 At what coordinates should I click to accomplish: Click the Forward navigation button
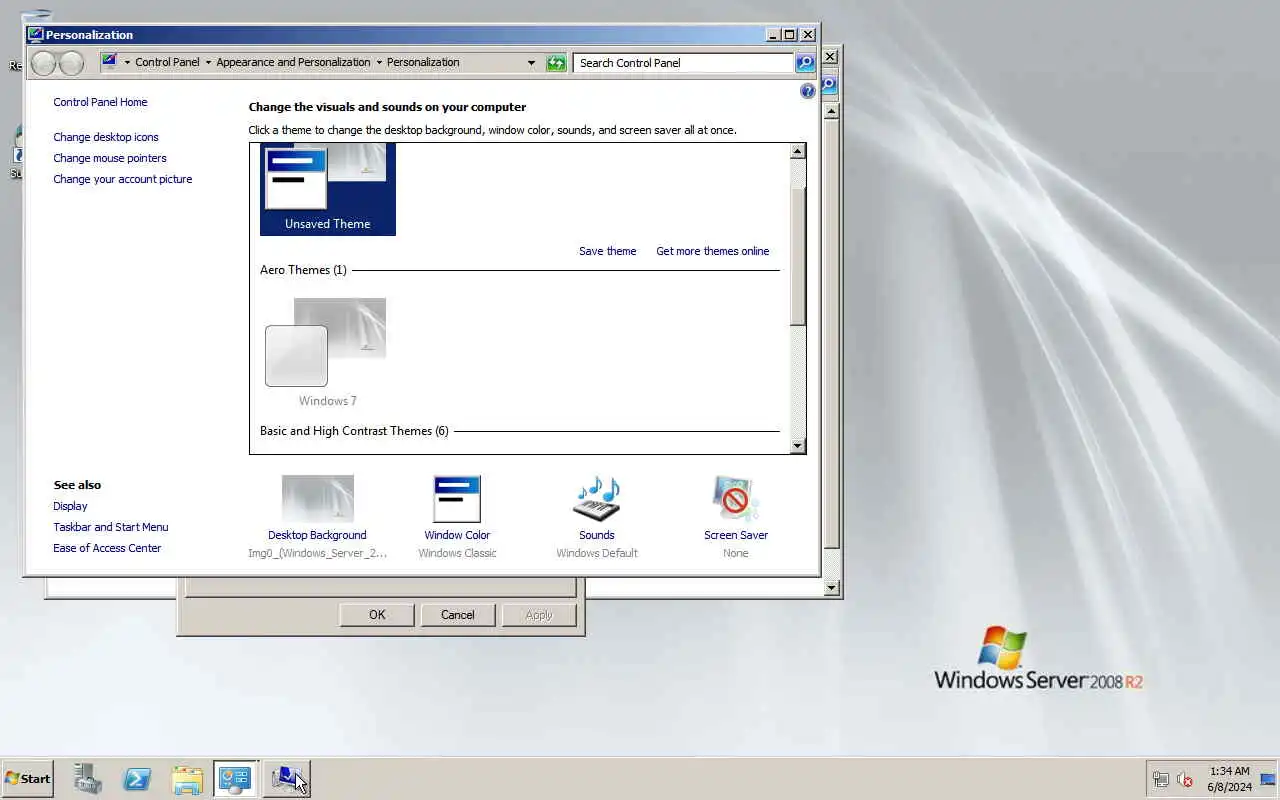pyautogui.click(x=71, y=63)
